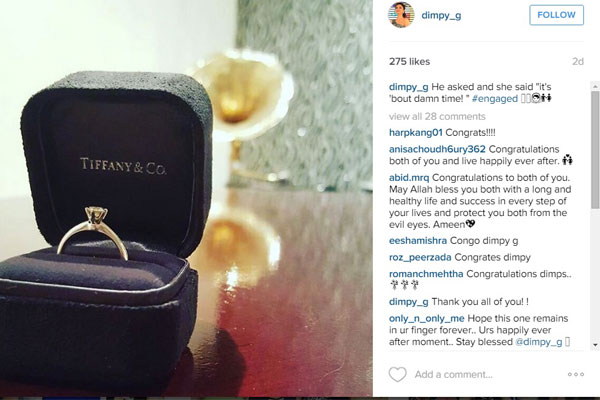Click the scrollbar up arrow
The height and width of the screenshot is (400, 600).
coord(595,87)
